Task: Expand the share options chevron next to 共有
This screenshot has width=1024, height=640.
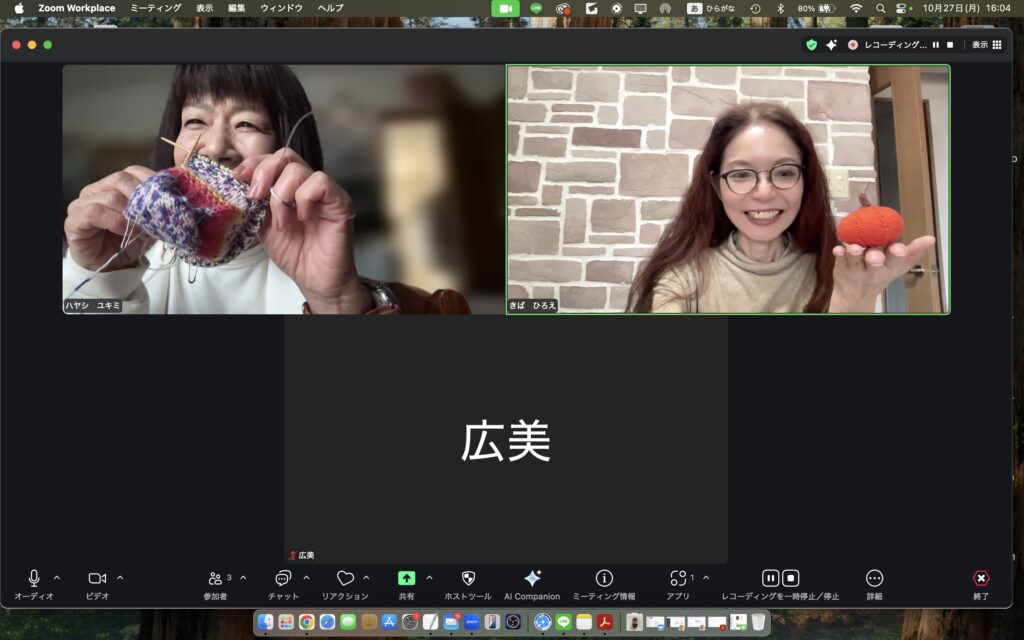Action: coord(429,578)
